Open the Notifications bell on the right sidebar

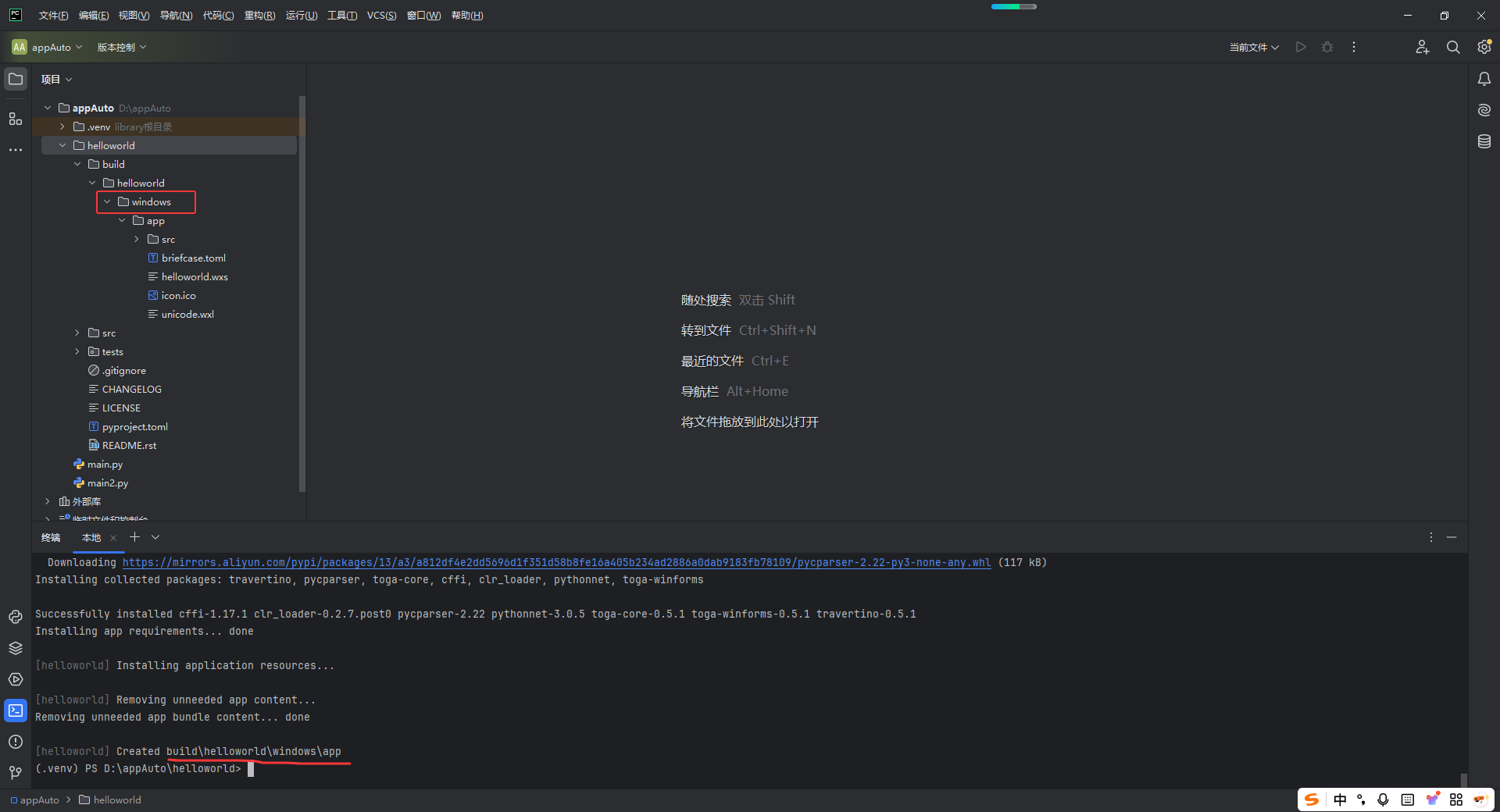click(1484, 79)
